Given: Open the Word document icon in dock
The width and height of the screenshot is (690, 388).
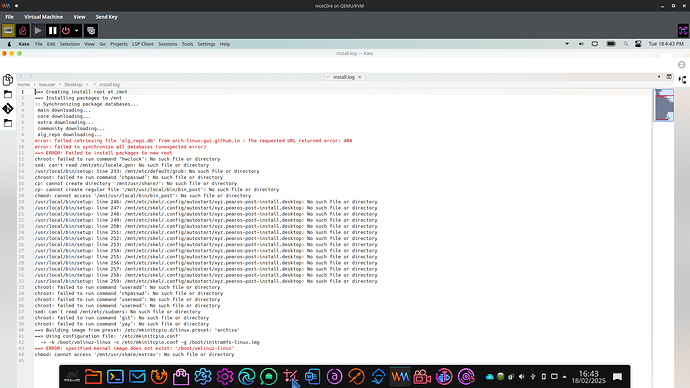Looking at the screenshot, I should point(312,377).
